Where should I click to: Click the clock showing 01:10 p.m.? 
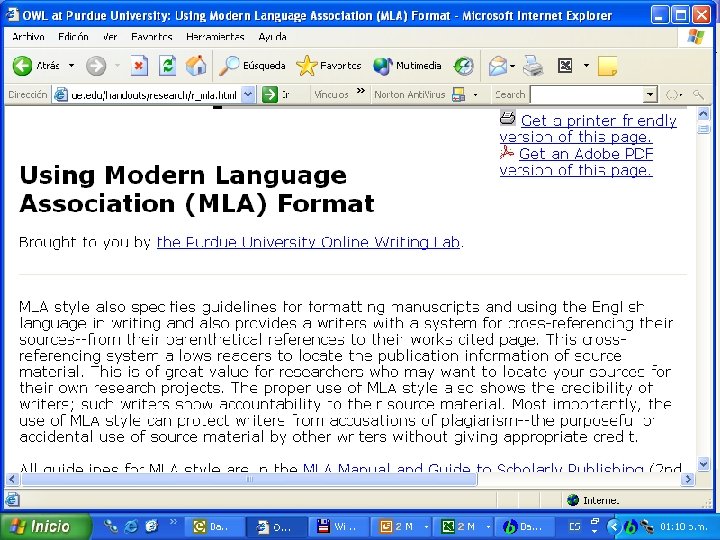684,527
